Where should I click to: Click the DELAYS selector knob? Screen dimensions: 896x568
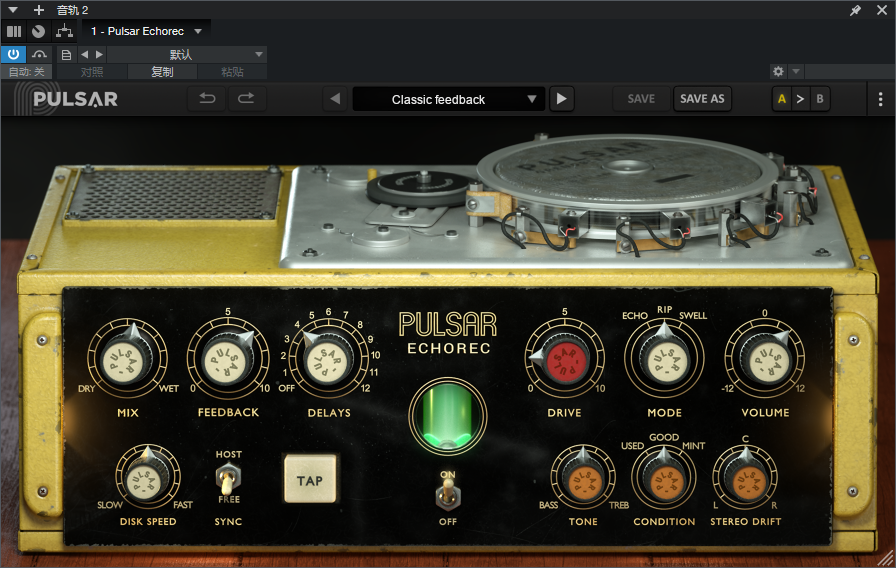click(x=329, y=360)
